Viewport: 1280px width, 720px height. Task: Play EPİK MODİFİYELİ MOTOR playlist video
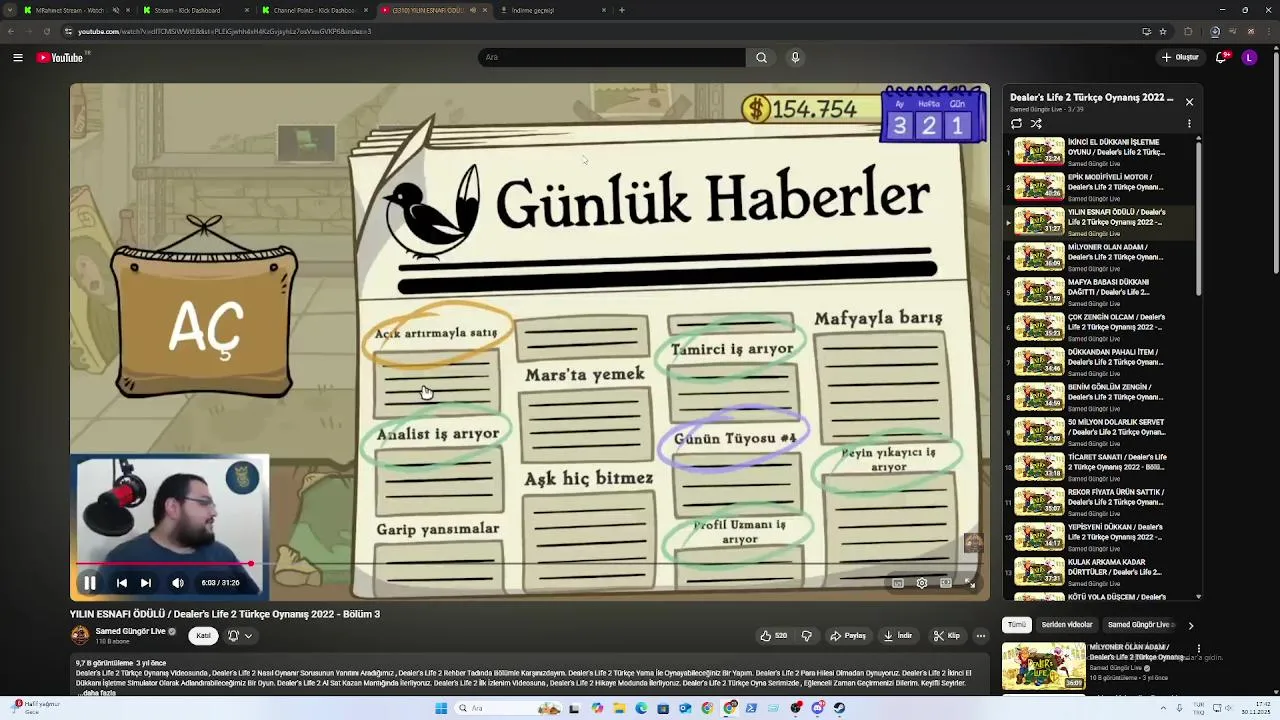[1100, 187]
